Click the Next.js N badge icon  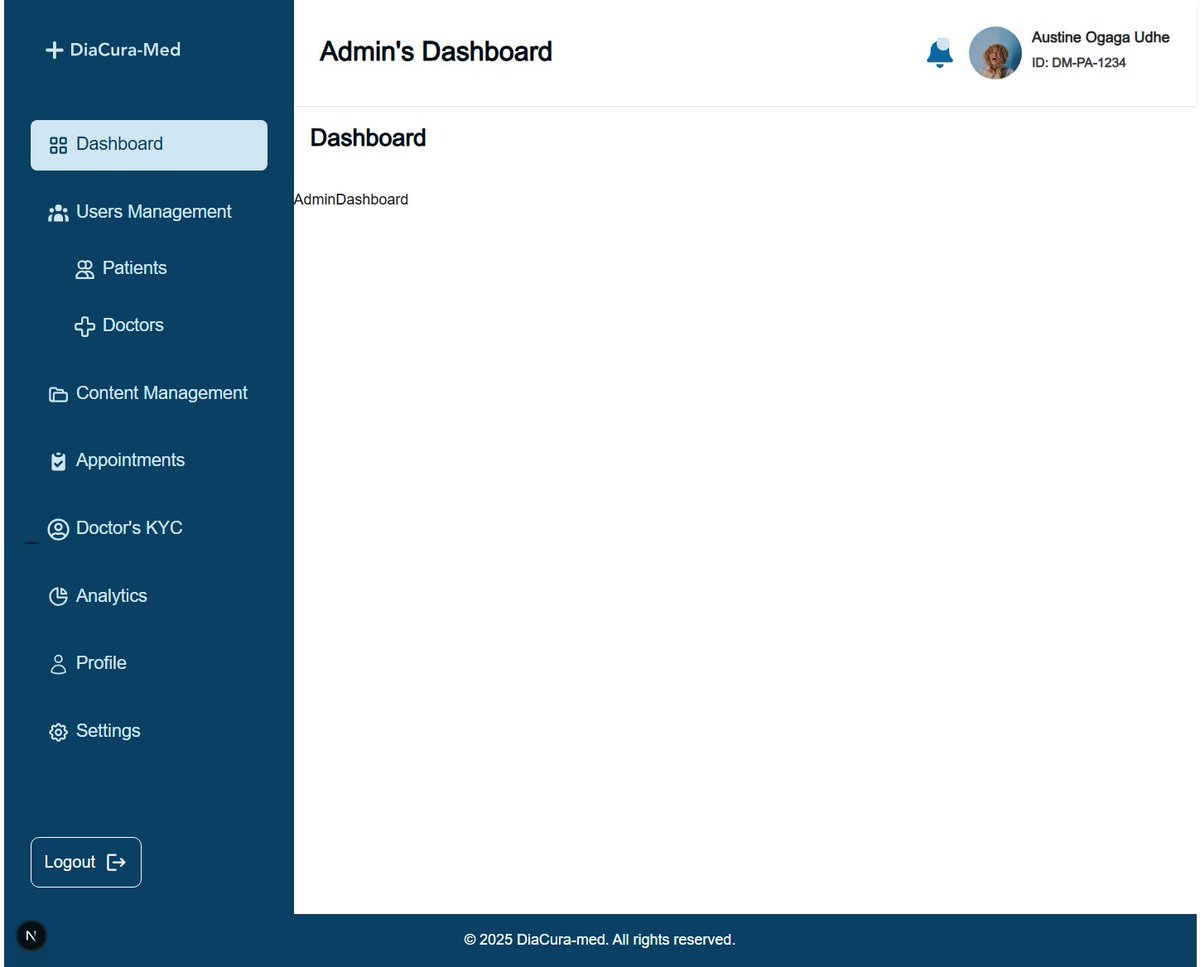pos(31,936)
